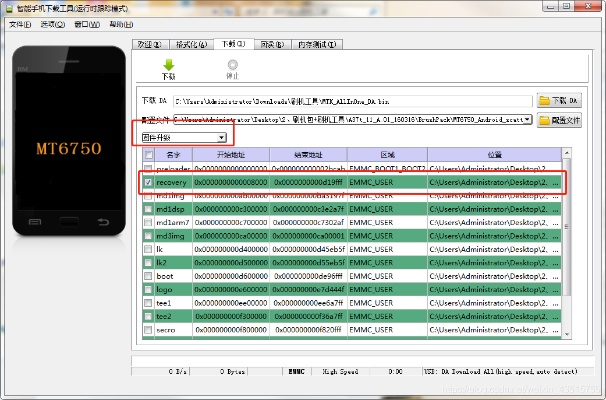The height and width of the screenshot is (400, 606).
Task: Click the app icon in title bar
Action: point(9,7)
